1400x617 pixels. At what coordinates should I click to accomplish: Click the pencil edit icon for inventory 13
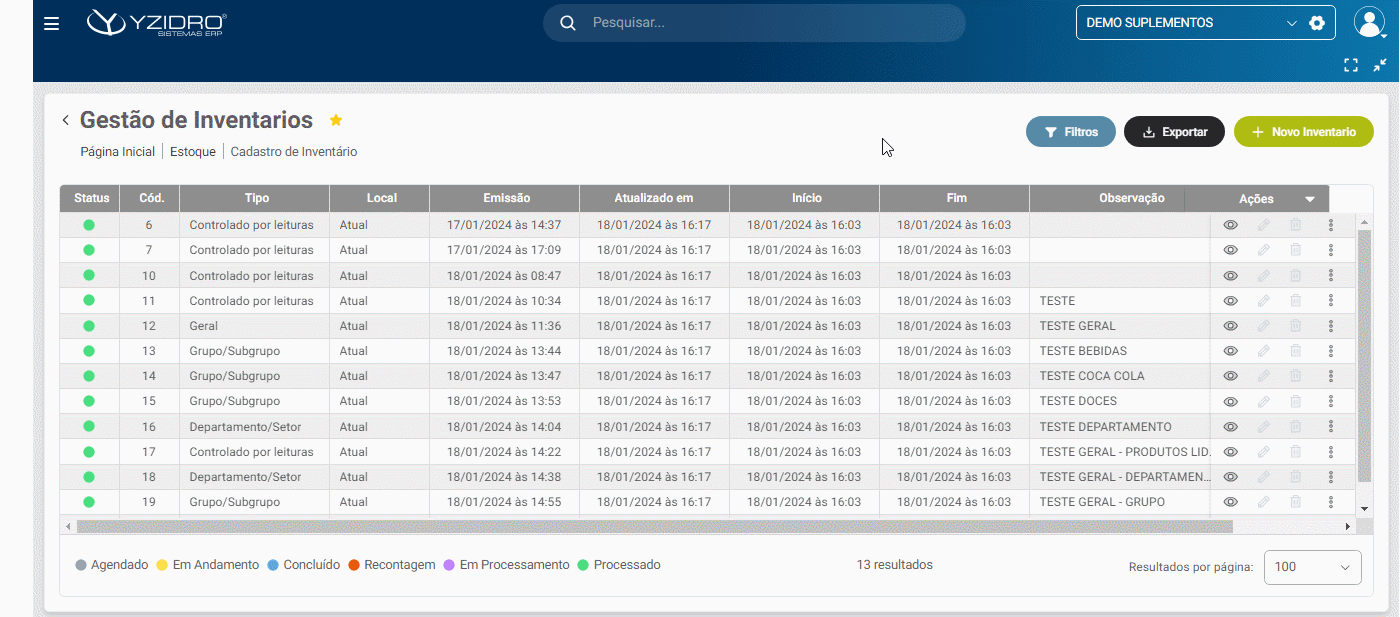pos(1264,351)
